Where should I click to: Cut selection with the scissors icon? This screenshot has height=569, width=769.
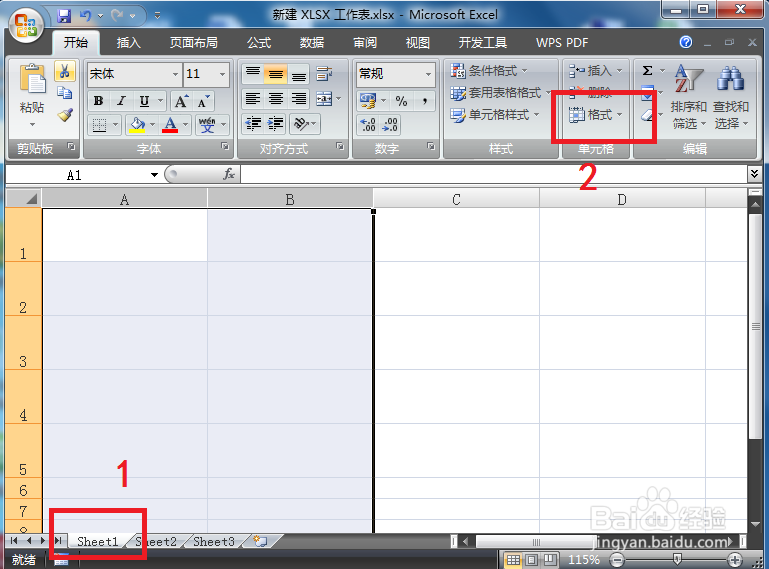tap(65, 71)
